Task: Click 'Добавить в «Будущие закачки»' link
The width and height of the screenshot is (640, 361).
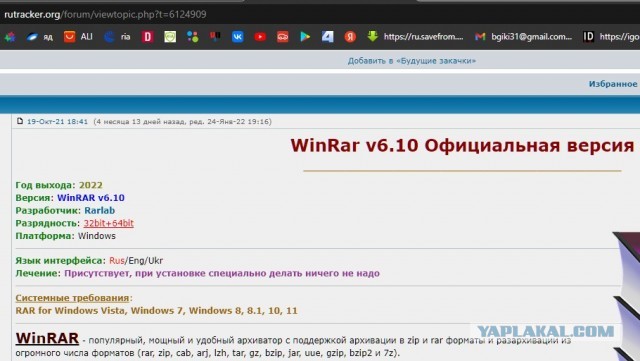Action: (x=411, y=61)
